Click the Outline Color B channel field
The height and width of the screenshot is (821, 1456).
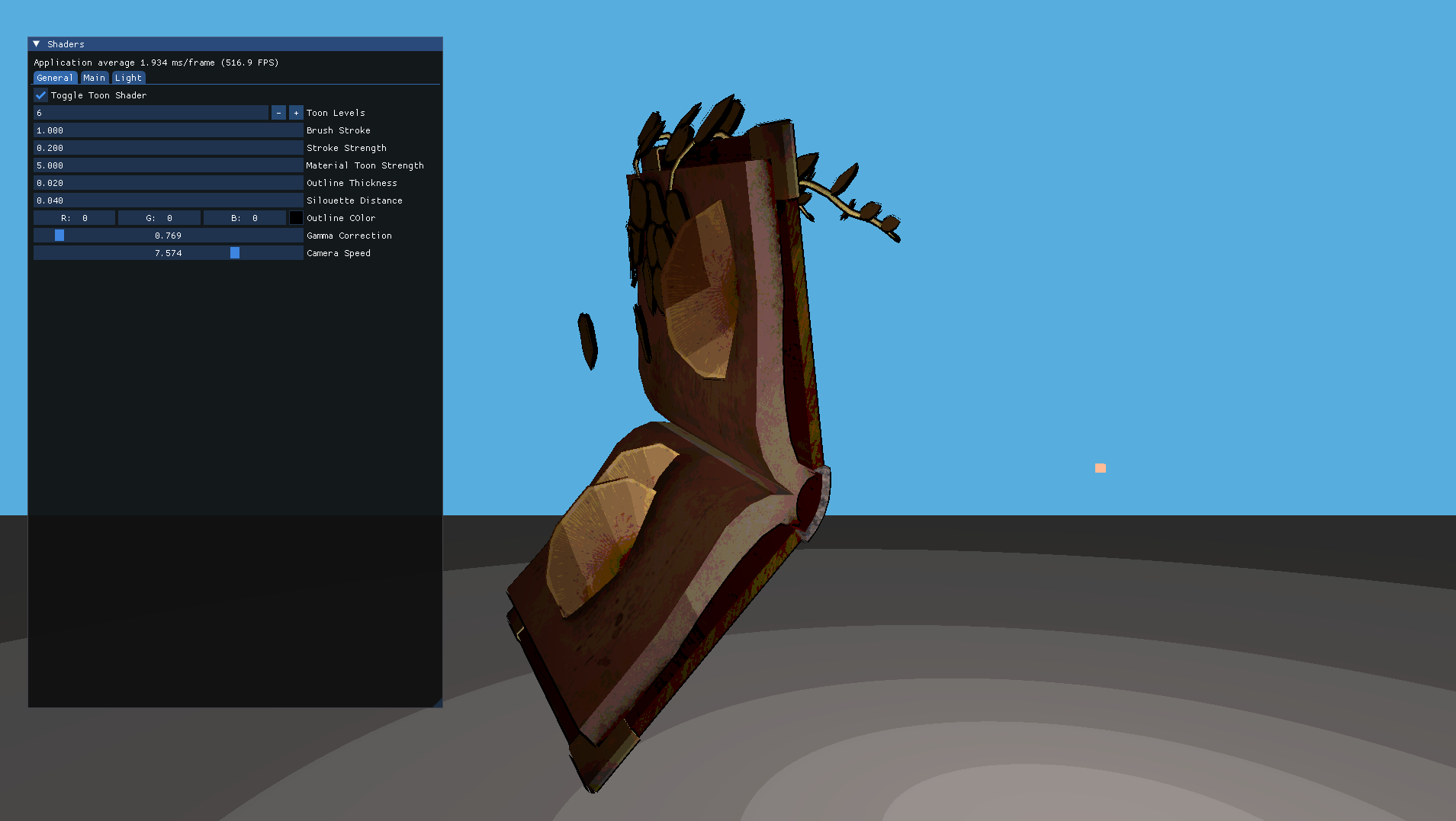pos(244,218)
